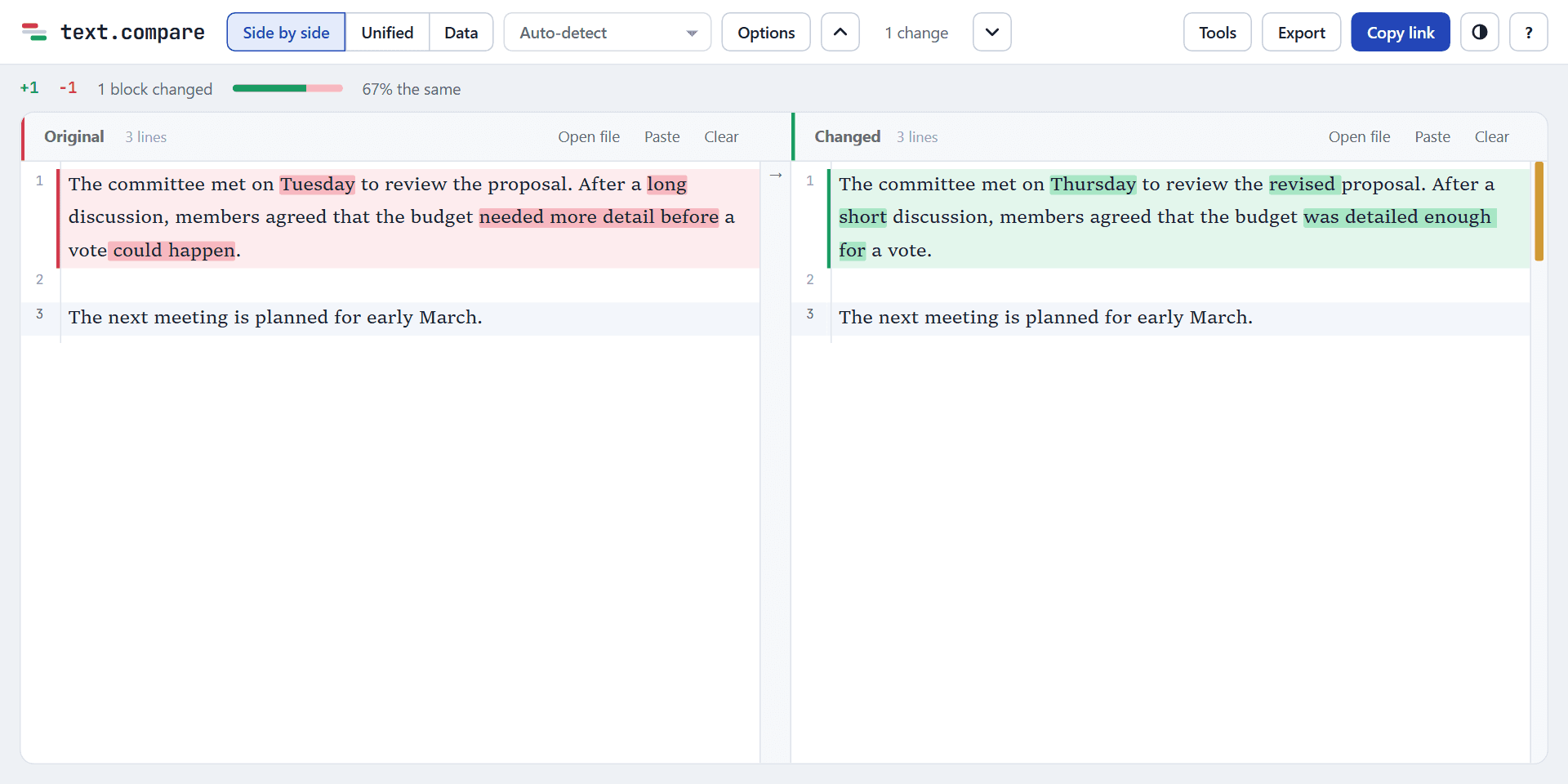Click the Copy link button
This screenshot has width=1568, height=784.
tap(1401, 32)
